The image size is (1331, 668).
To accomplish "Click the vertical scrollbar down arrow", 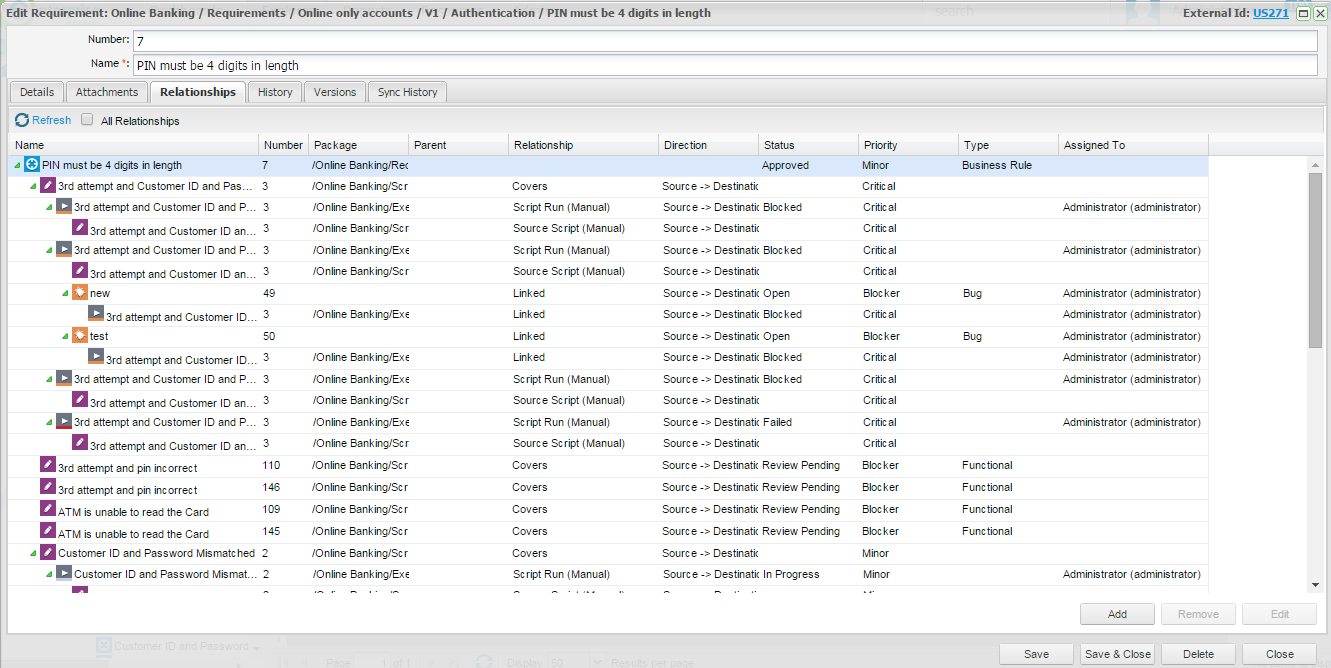I will click(x=1315, y=585).
